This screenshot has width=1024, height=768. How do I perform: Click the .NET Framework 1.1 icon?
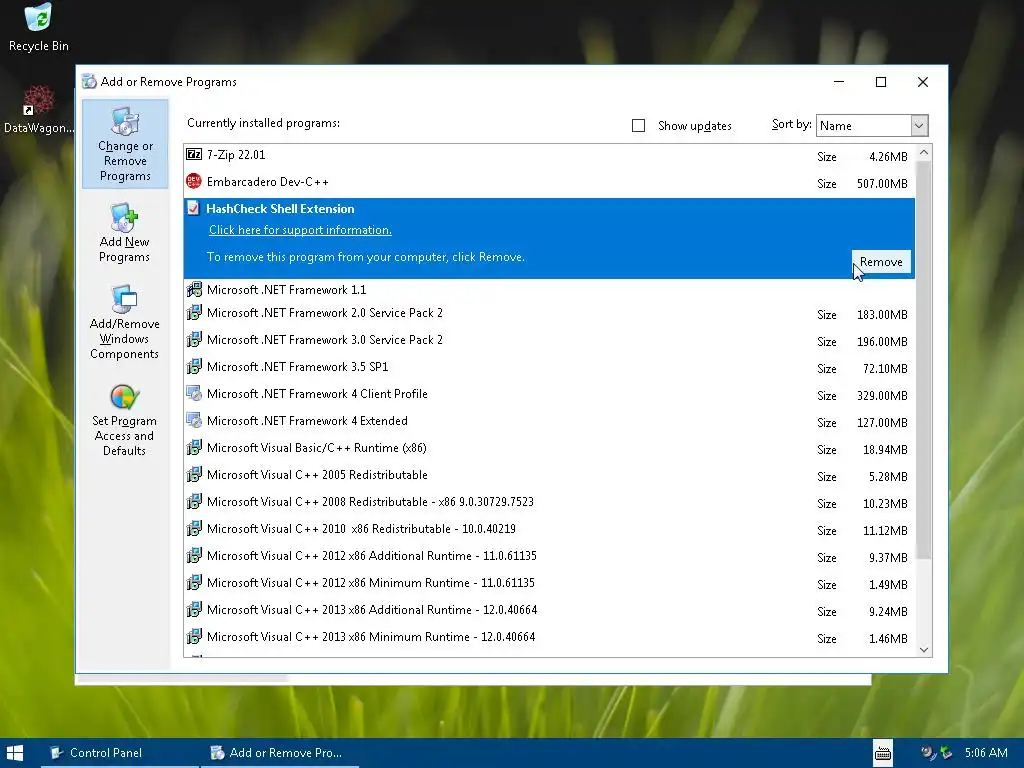[194, 289]
